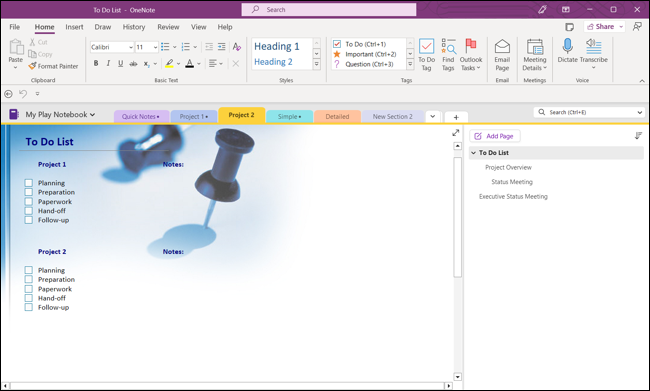The height and width of the screenshot is (391, 650).
Task: Click the Add Page button
Action: (495, 136)
